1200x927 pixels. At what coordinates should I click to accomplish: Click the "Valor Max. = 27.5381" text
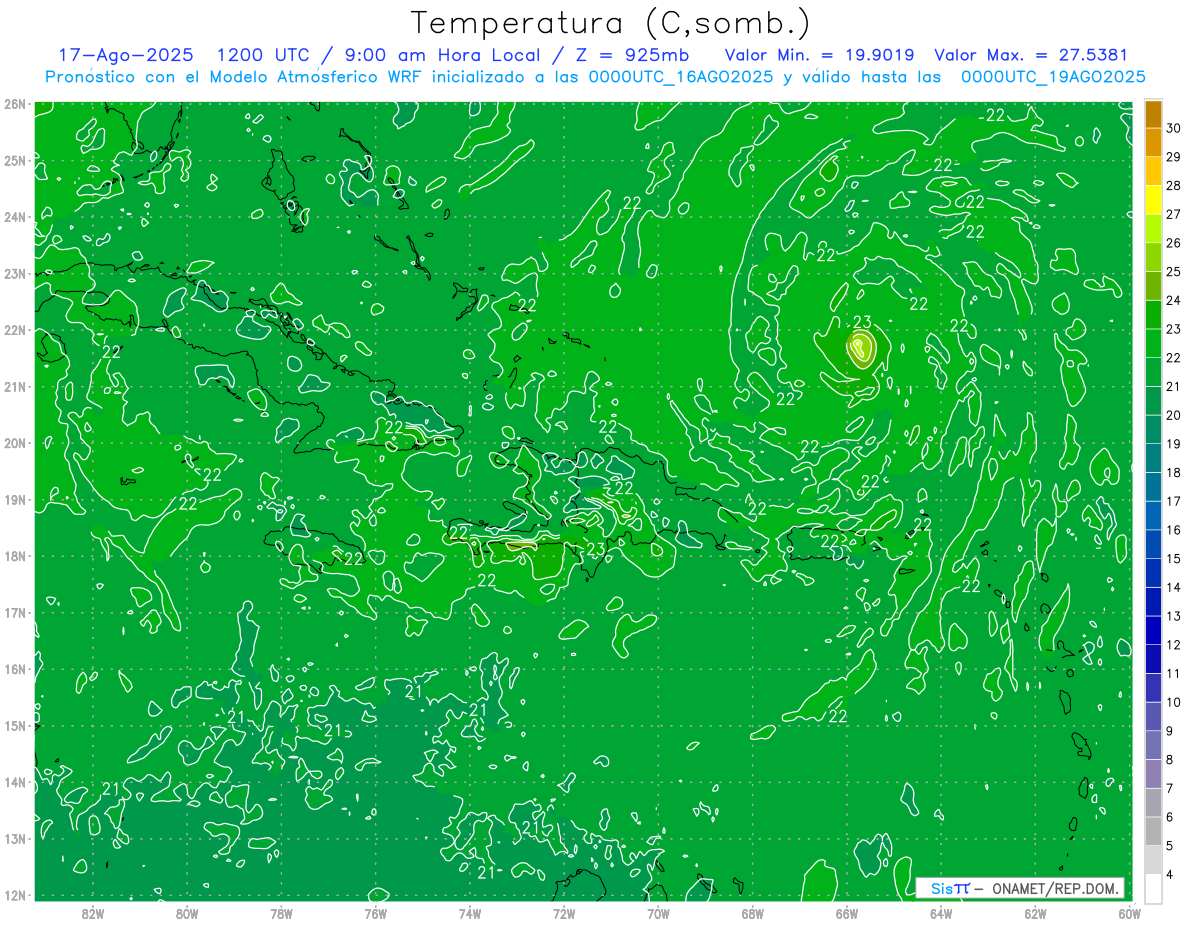pyautogui.click(x=1030, y=55)
